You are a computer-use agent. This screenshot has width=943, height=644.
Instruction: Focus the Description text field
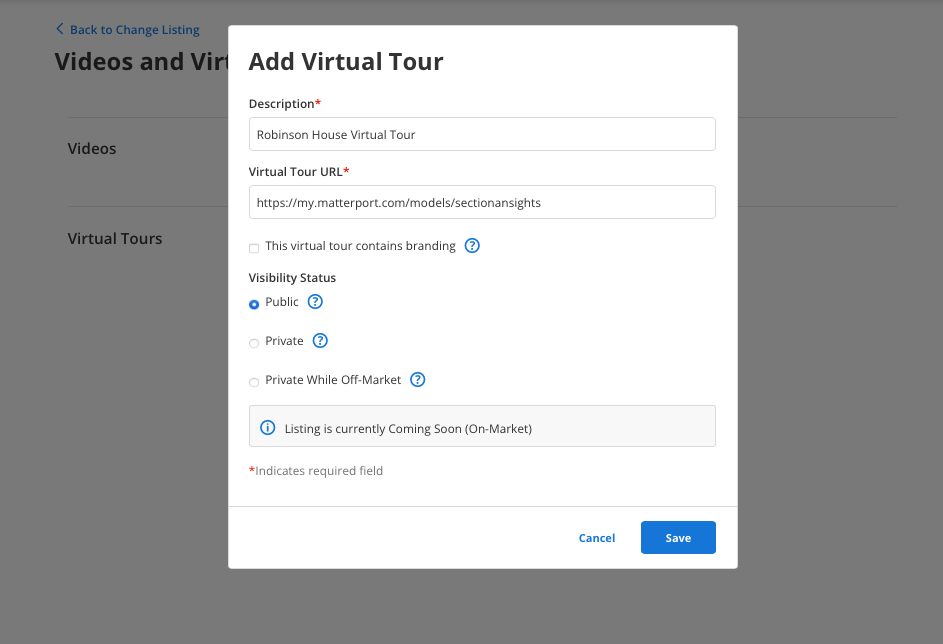(x=482, y=134)
